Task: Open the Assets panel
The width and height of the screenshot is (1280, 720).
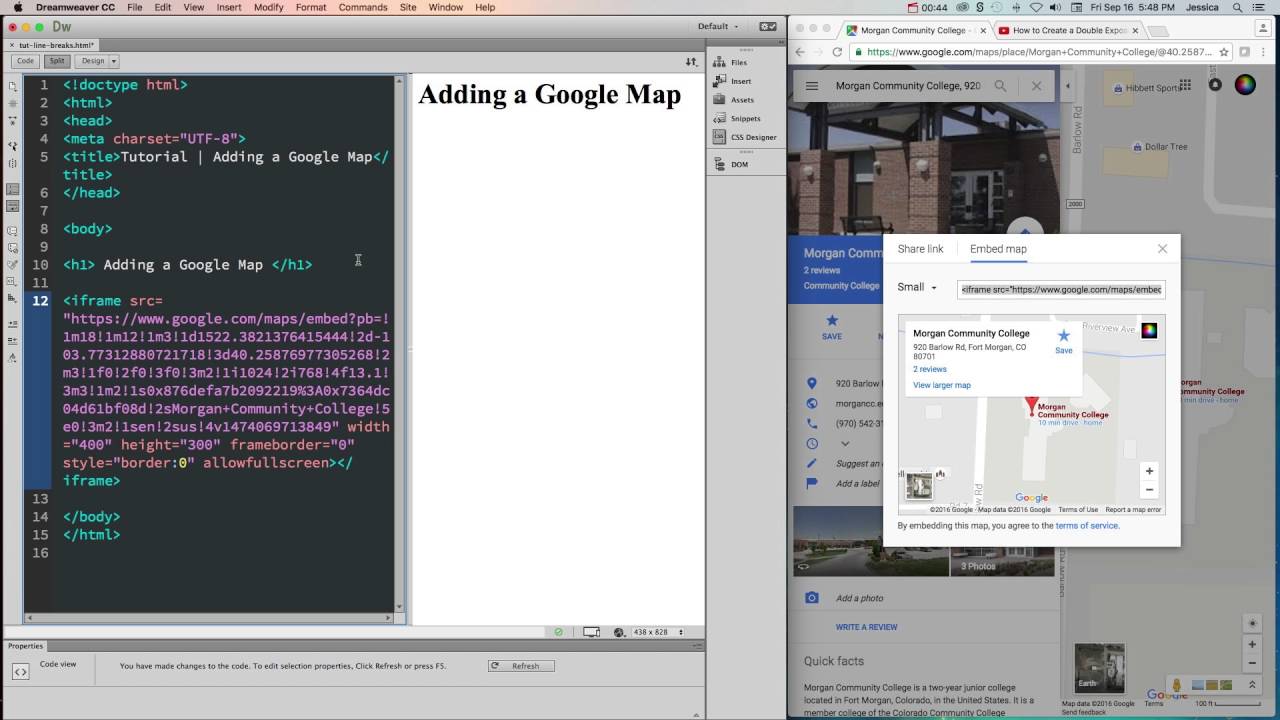Action: tap(734, 100)
